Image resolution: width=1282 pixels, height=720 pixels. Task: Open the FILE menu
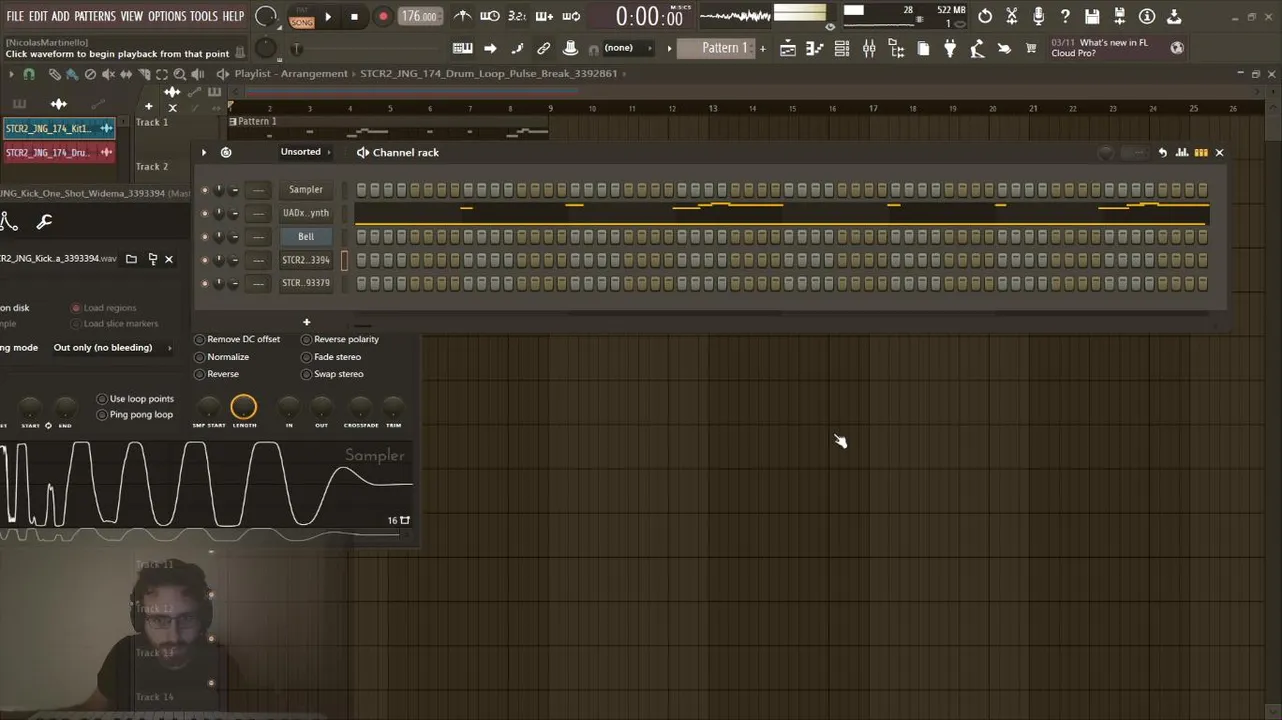point(15,16)
